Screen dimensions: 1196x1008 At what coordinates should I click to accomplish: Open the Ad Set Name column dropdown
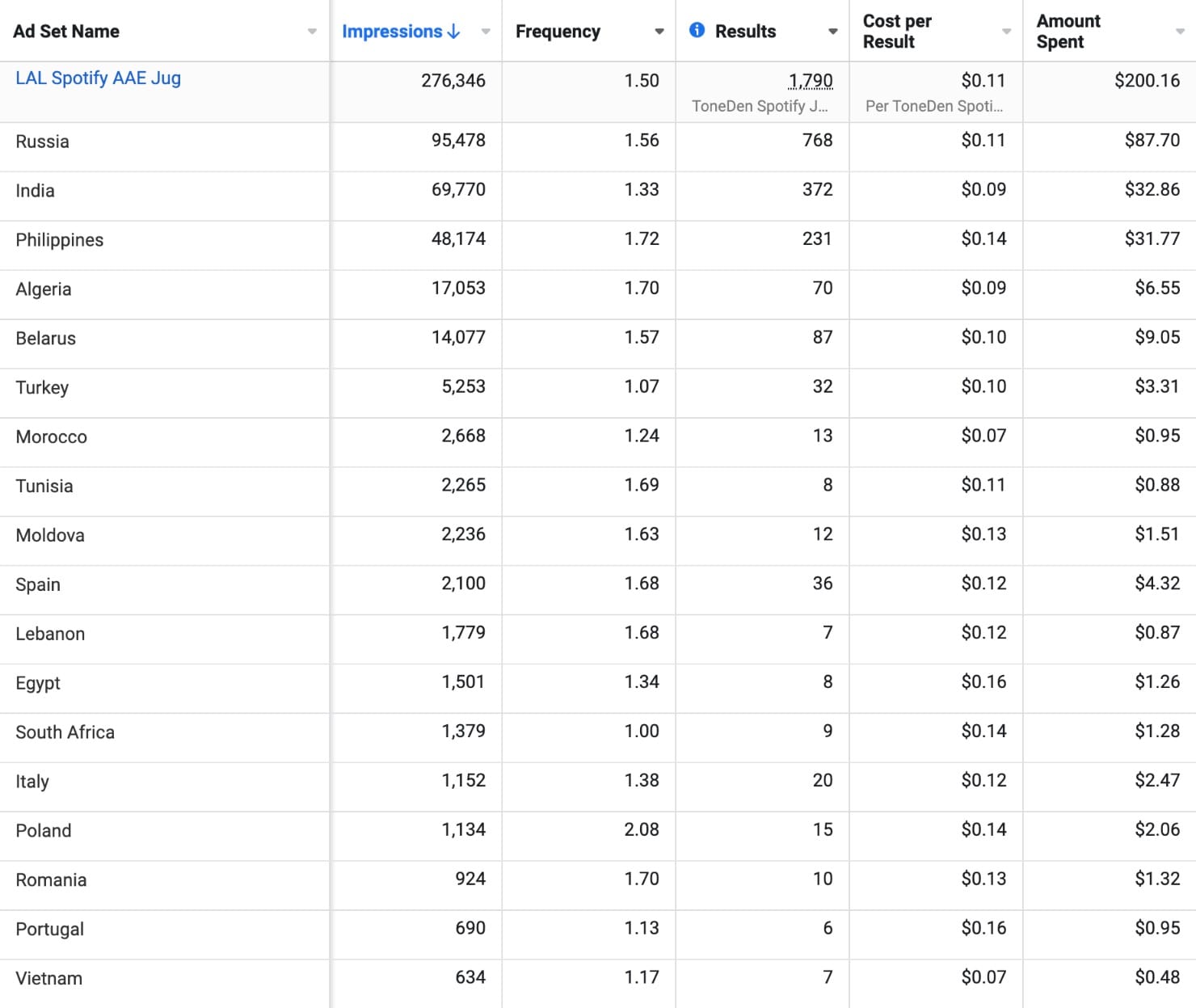pyautogui.click(x=312, y=32)
